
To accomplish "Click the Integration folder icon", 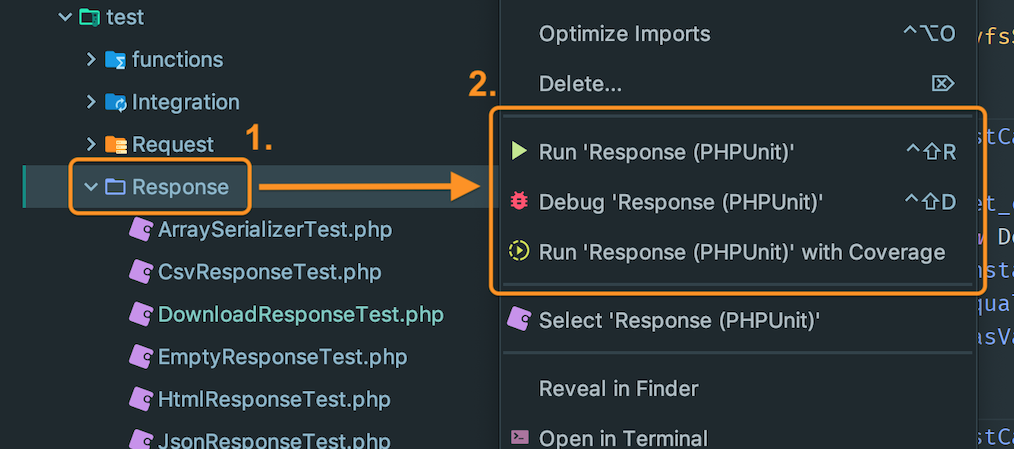I will (115, 102).
